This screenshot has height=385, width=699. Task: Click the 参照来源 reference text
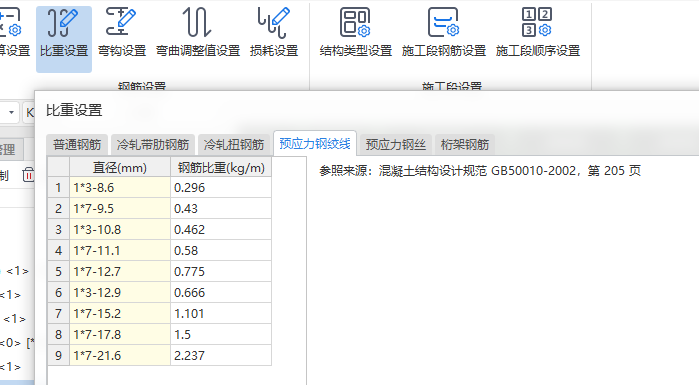[480, 171]
